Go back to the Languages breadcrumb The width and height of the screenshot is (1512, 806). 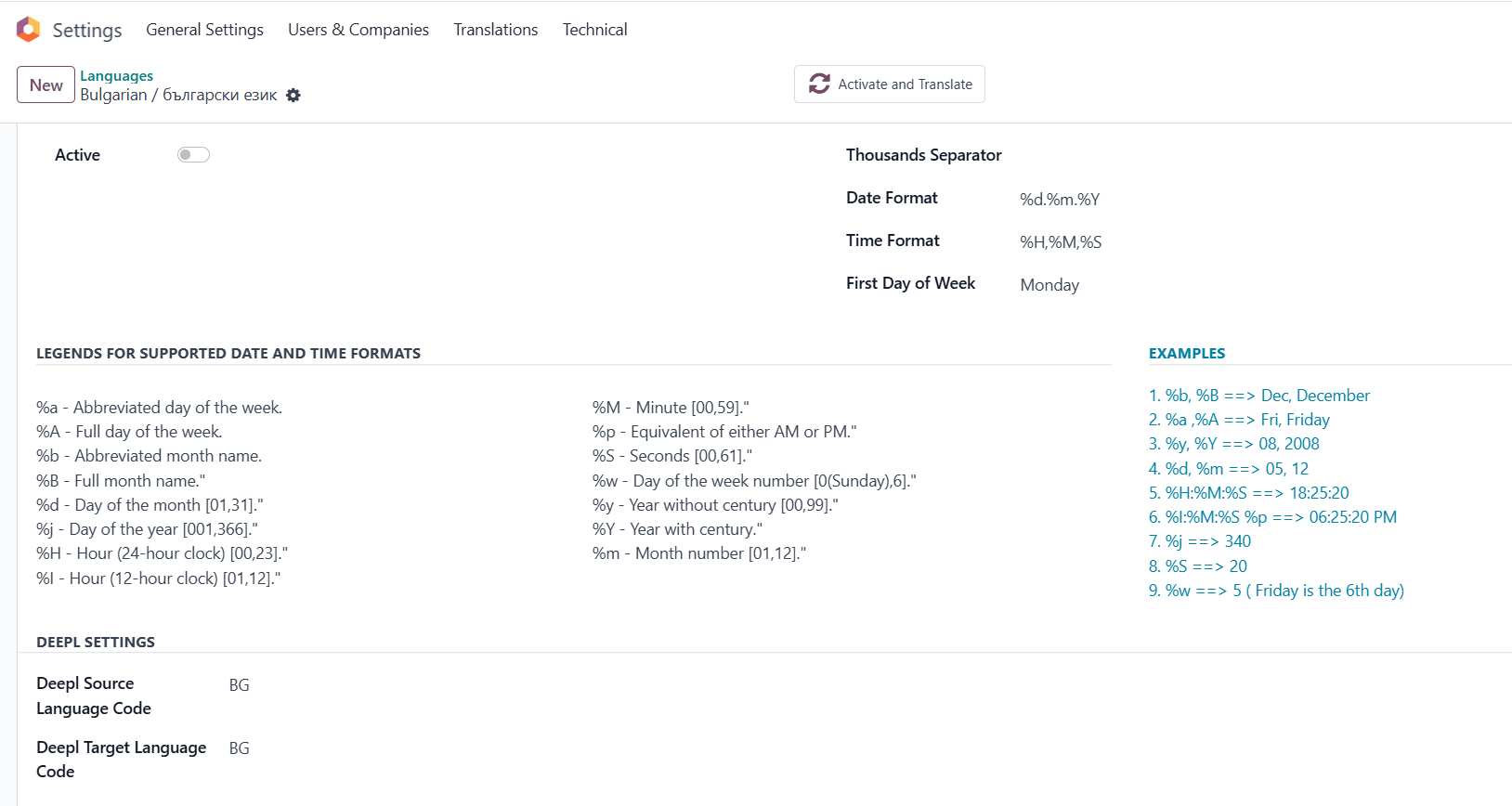[x=116, y=76]
